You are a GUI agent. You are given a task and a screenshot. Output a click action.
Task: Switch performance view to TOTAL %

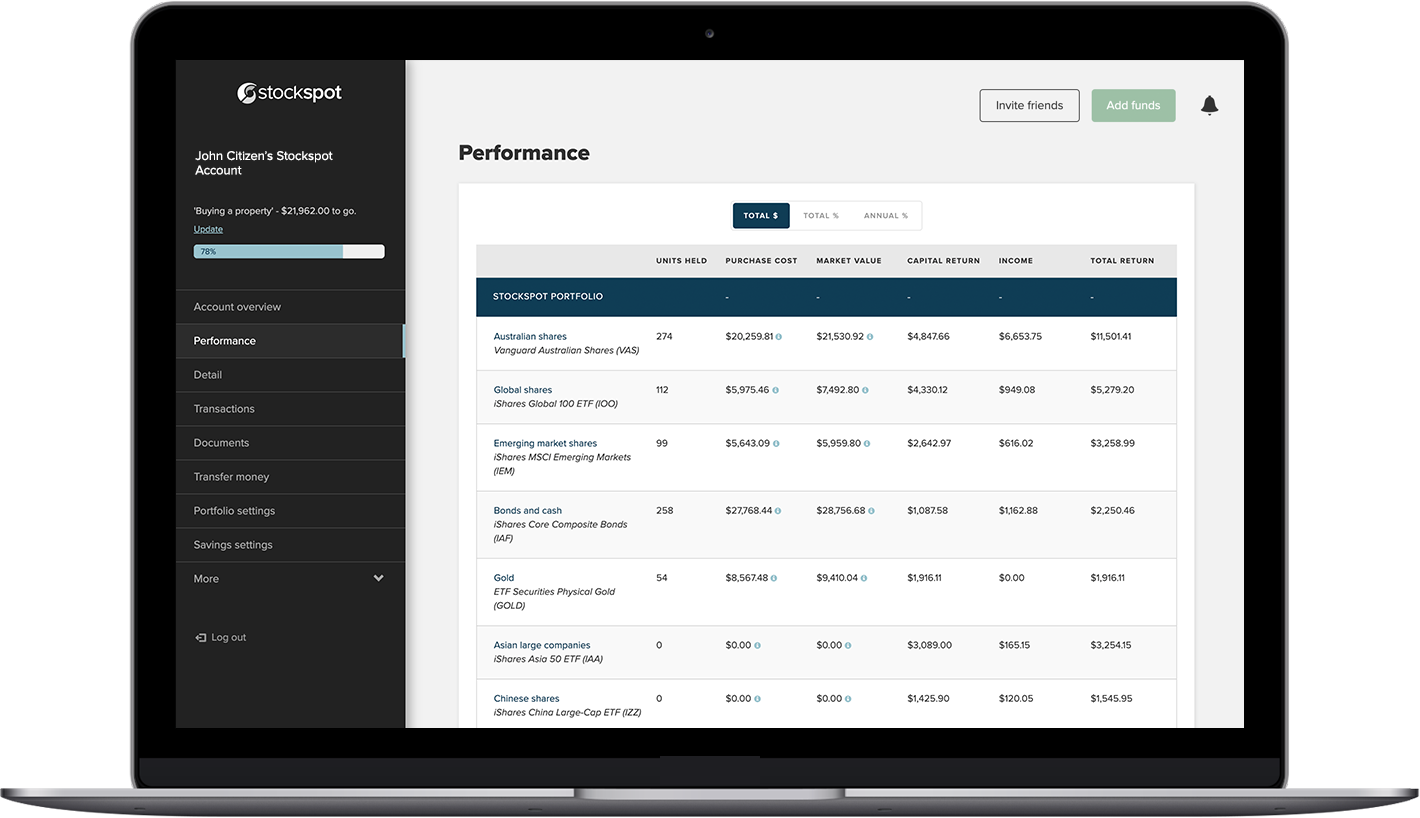point(820,215)
